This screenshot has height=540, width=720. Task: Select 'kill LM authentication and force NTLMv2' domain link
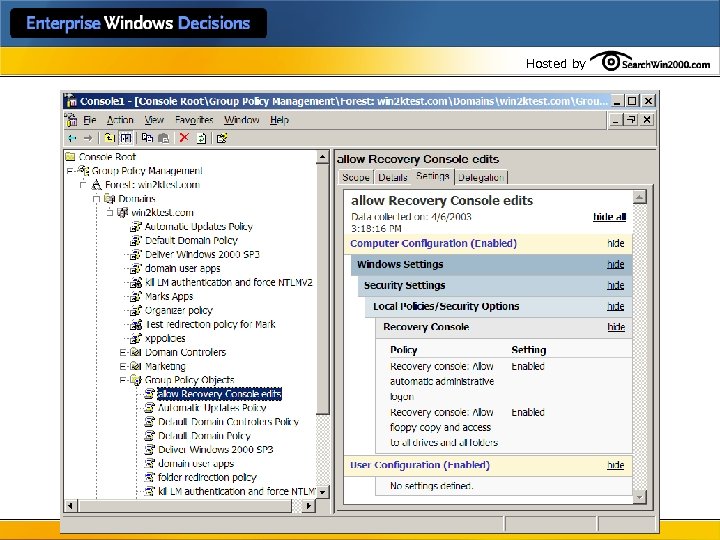click(x=228, y=282)
